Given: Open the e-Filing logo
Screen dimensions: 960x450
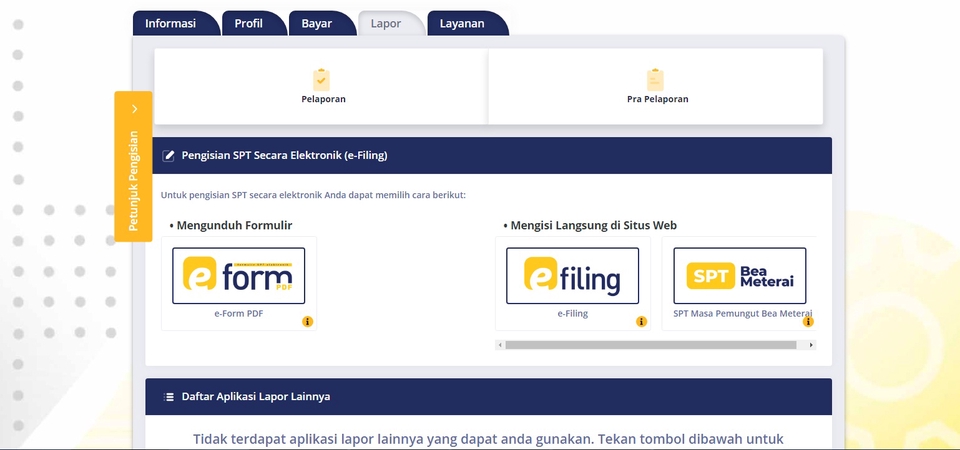Looking at the screenshot, I should pos(572,276).
